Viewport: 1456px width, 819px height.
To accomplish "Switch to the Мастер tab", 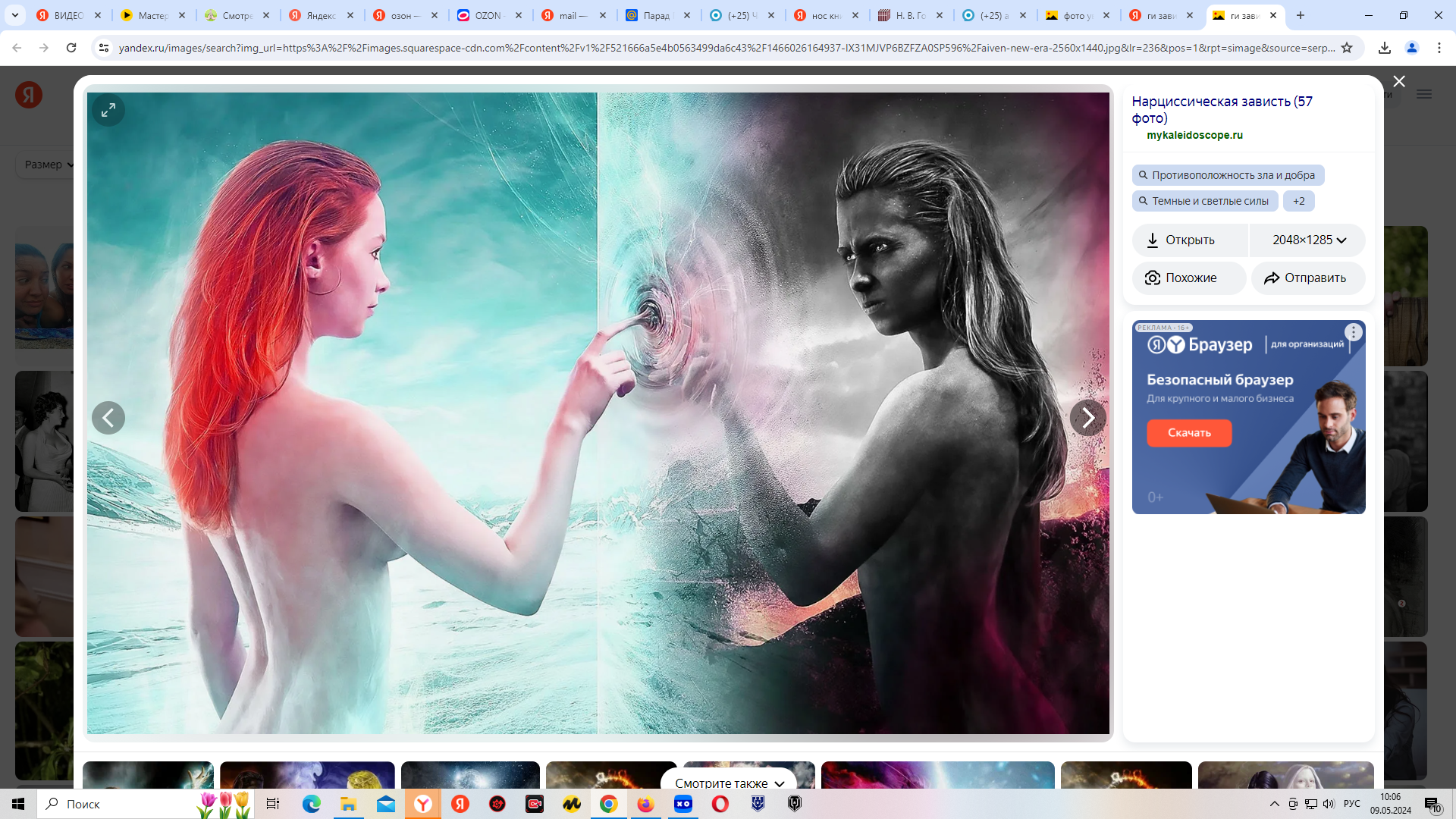I will tap(154, 15).
